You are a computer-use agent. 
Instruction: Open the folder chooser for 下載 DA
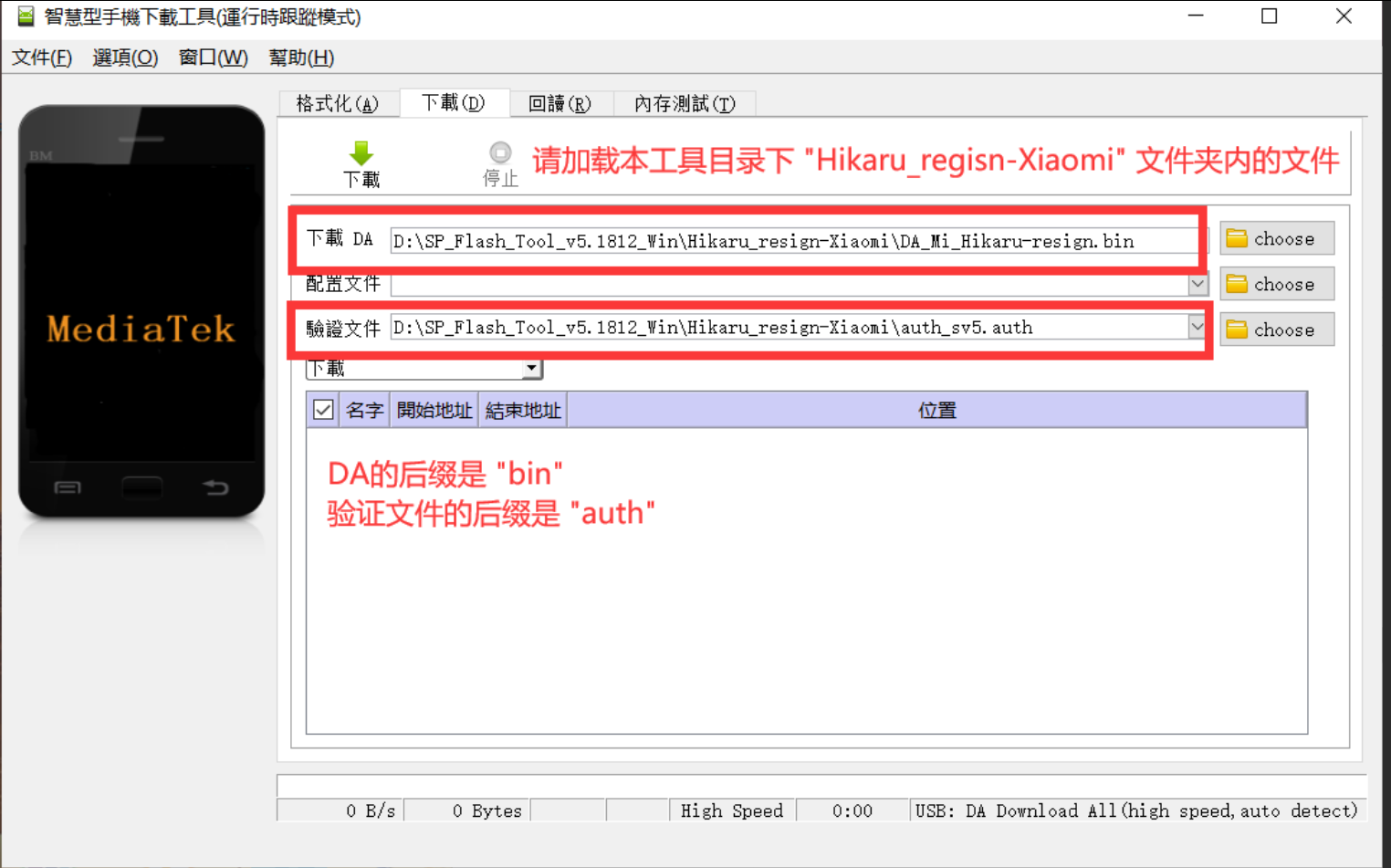point(1276,238)
